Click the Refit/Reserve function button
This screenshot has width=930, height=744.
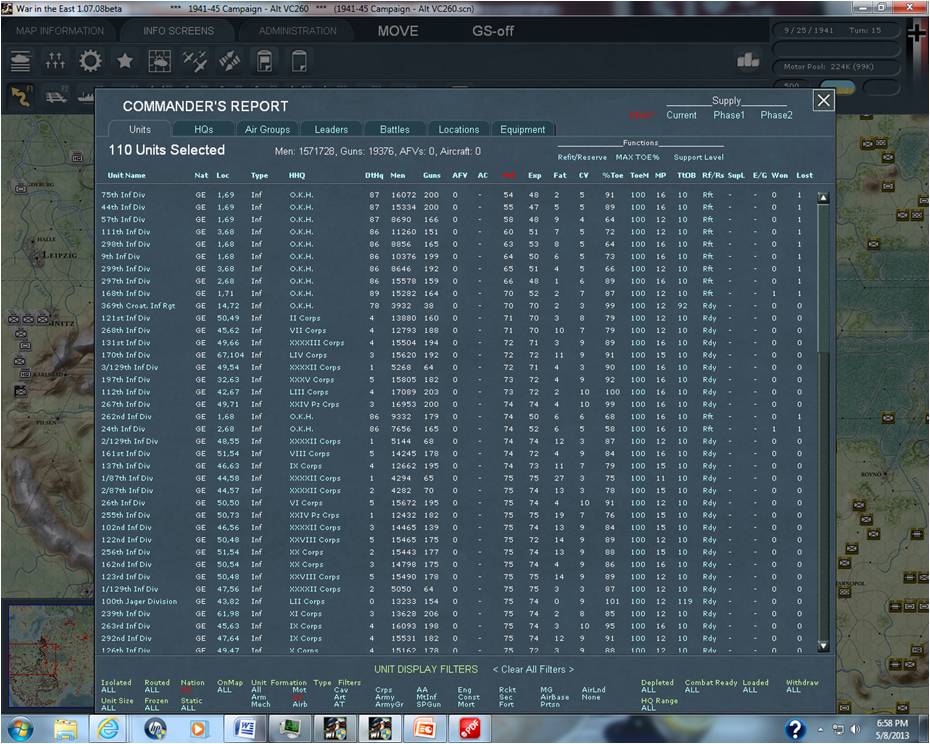coord(582,157)
